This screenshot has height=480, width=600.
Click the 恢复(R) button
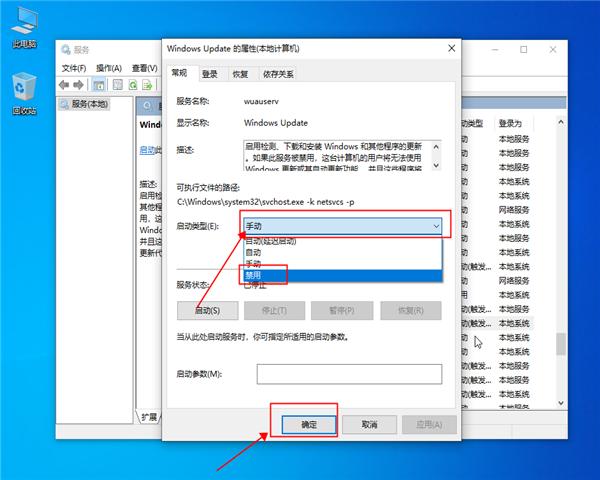click(x=411, y=310)
